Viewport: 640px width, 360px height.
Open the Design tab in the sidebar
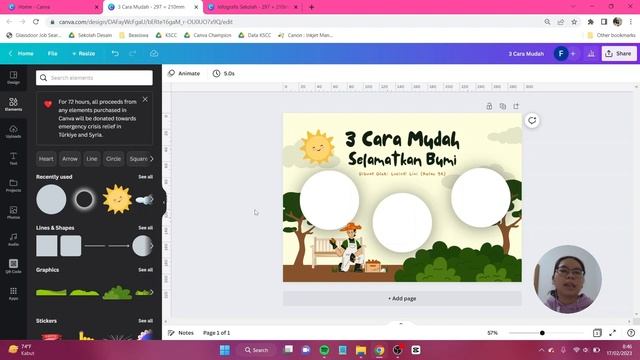13,78
